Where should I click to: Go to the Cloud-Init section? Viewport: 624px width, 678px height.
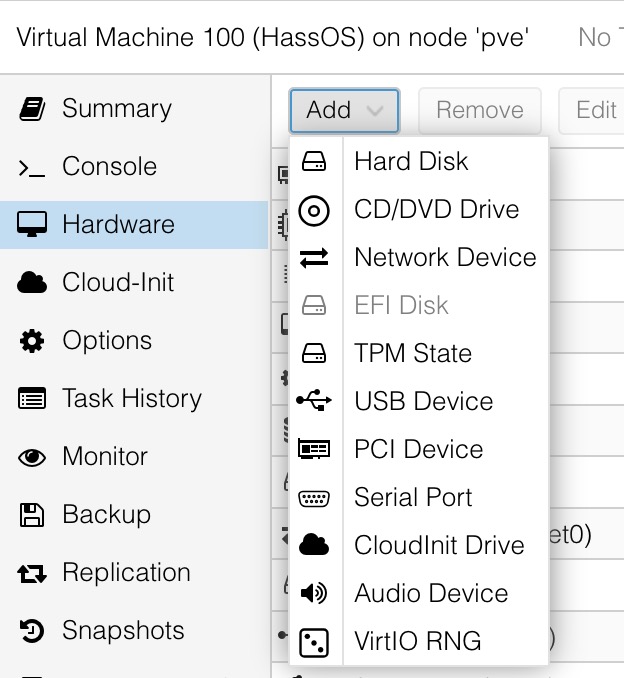[x=134, y=283]
